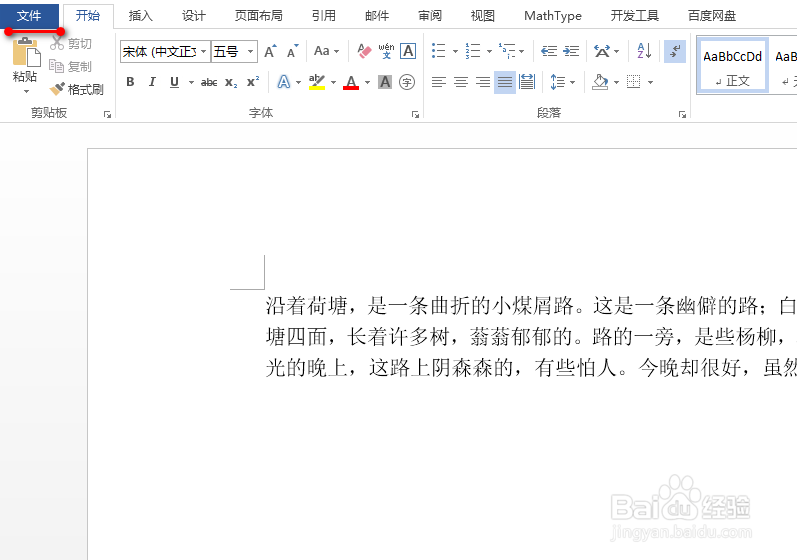This screenshot has width=797, height=560.
Task: Click the text effects icon
Action: [284, 82]
